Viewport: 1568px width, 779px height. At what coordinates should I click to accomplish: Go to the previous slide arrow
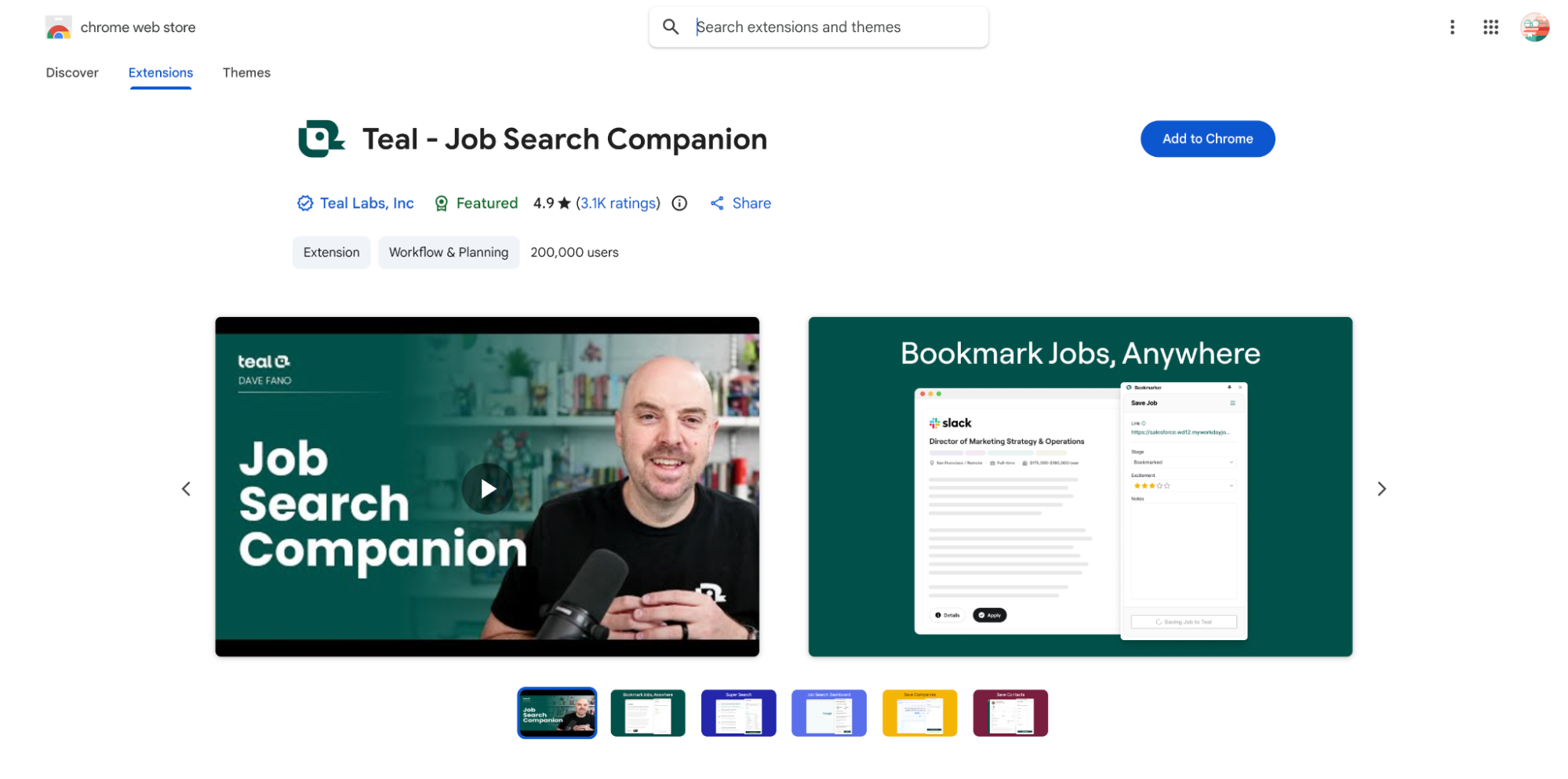(186, 489)
